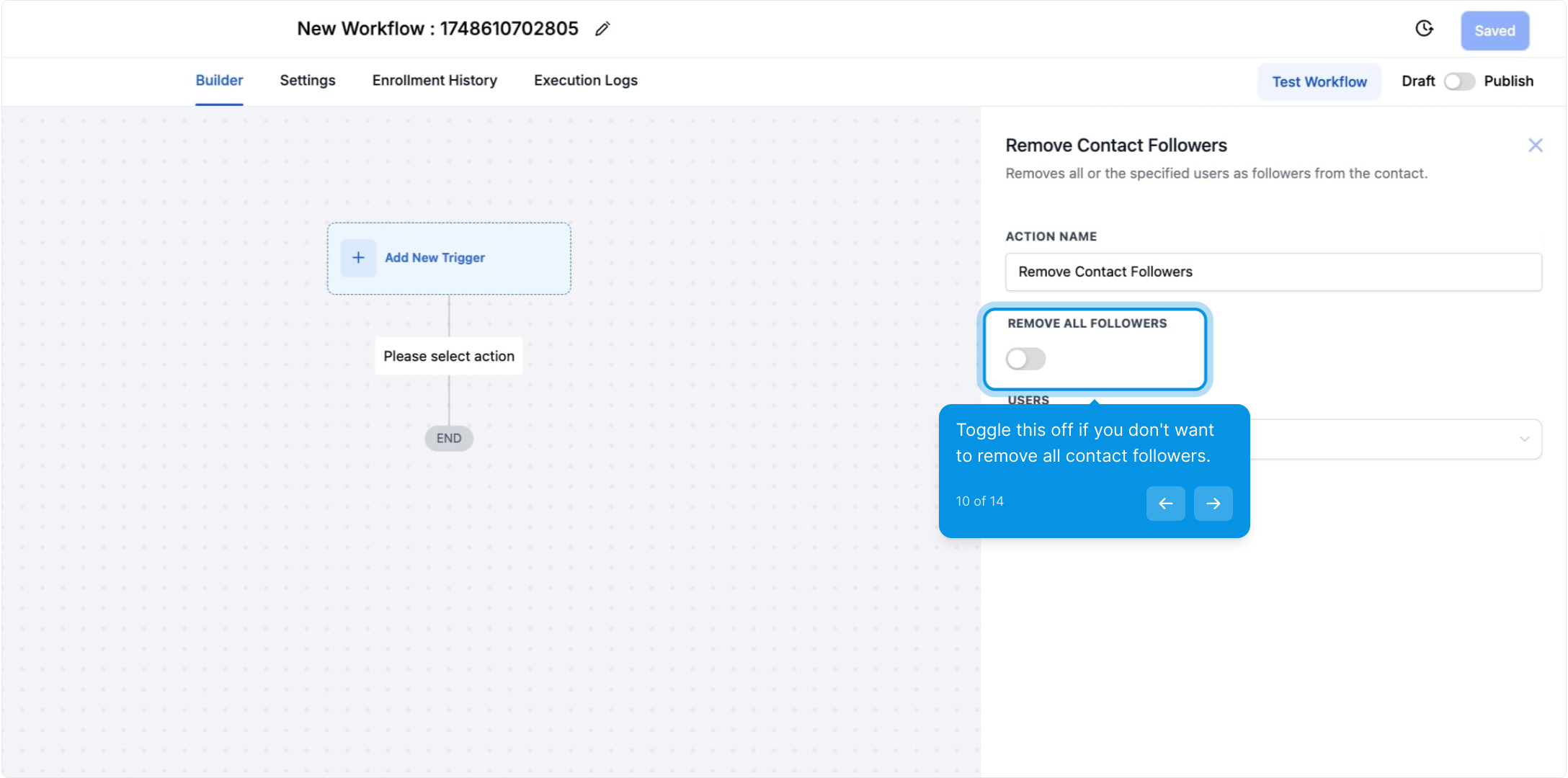
Task: Close the Remove Contact Followers panel
Action: tap(1536, 146)
